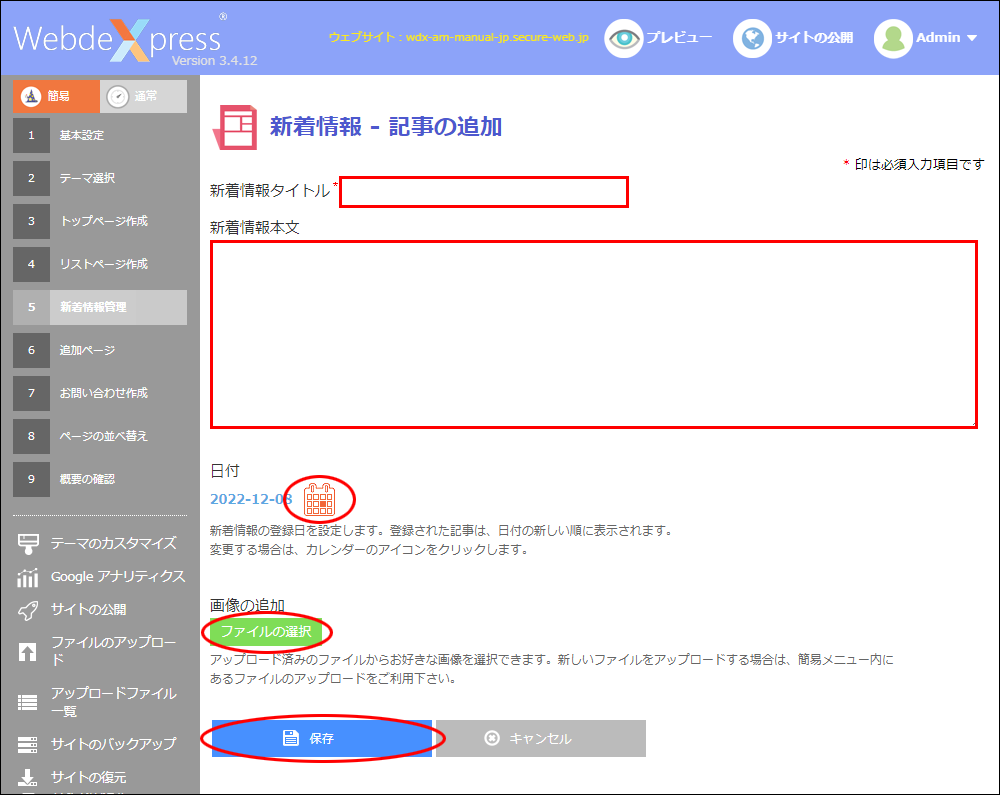Click the ファイルの選択 button

click(266, 632)
